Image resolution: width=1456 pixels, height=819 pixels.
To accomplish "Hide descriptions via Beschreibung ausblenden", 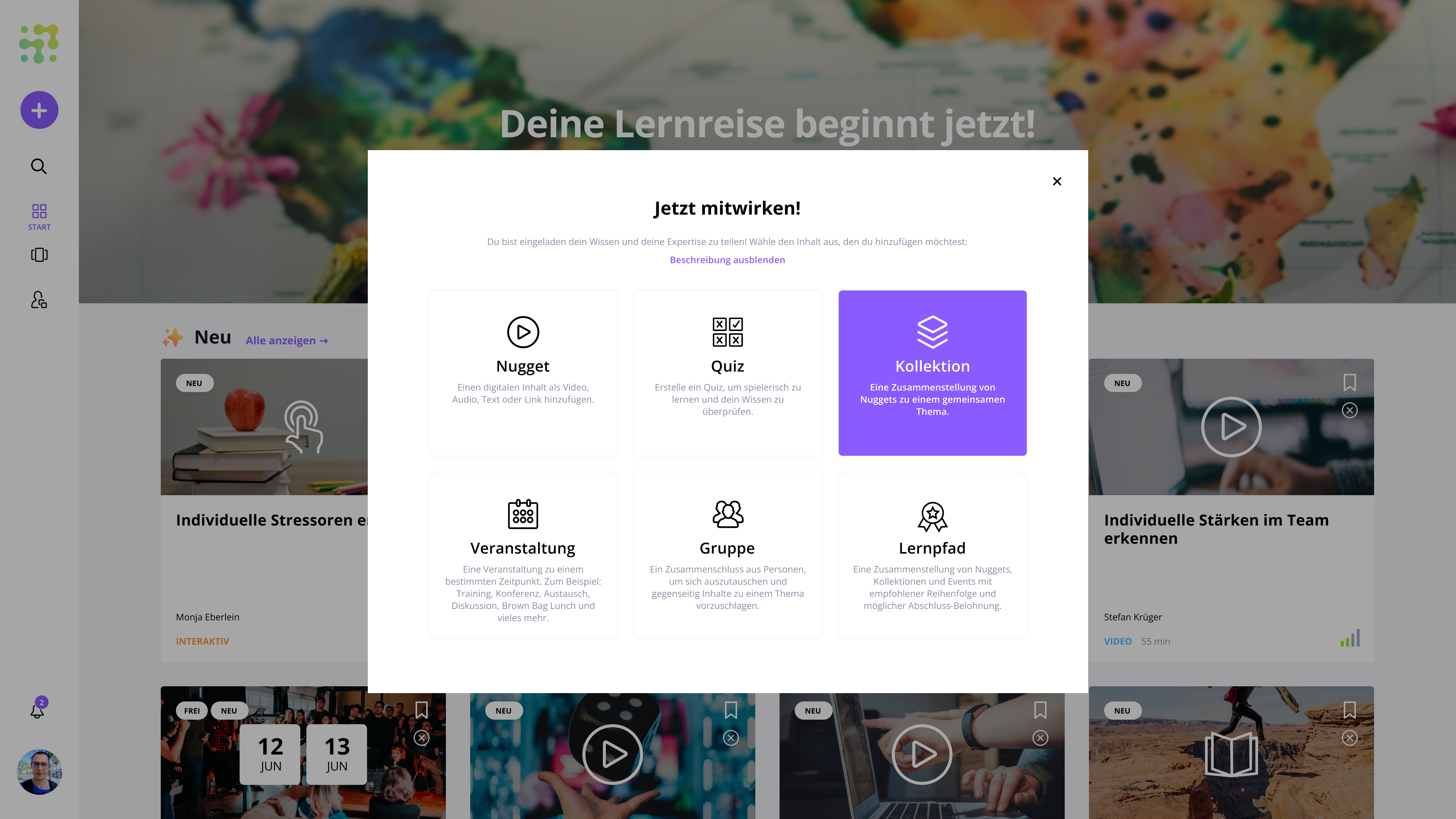I will coord(727,259).
